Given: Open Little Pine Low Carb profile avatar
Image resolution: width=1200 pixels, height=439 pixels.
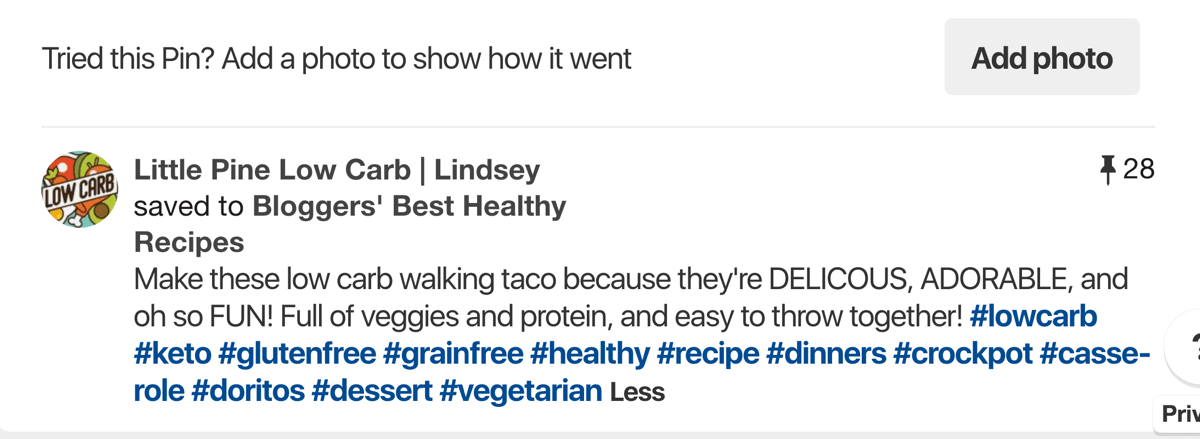Looking at the screenshot, I should tap(80, 190).
